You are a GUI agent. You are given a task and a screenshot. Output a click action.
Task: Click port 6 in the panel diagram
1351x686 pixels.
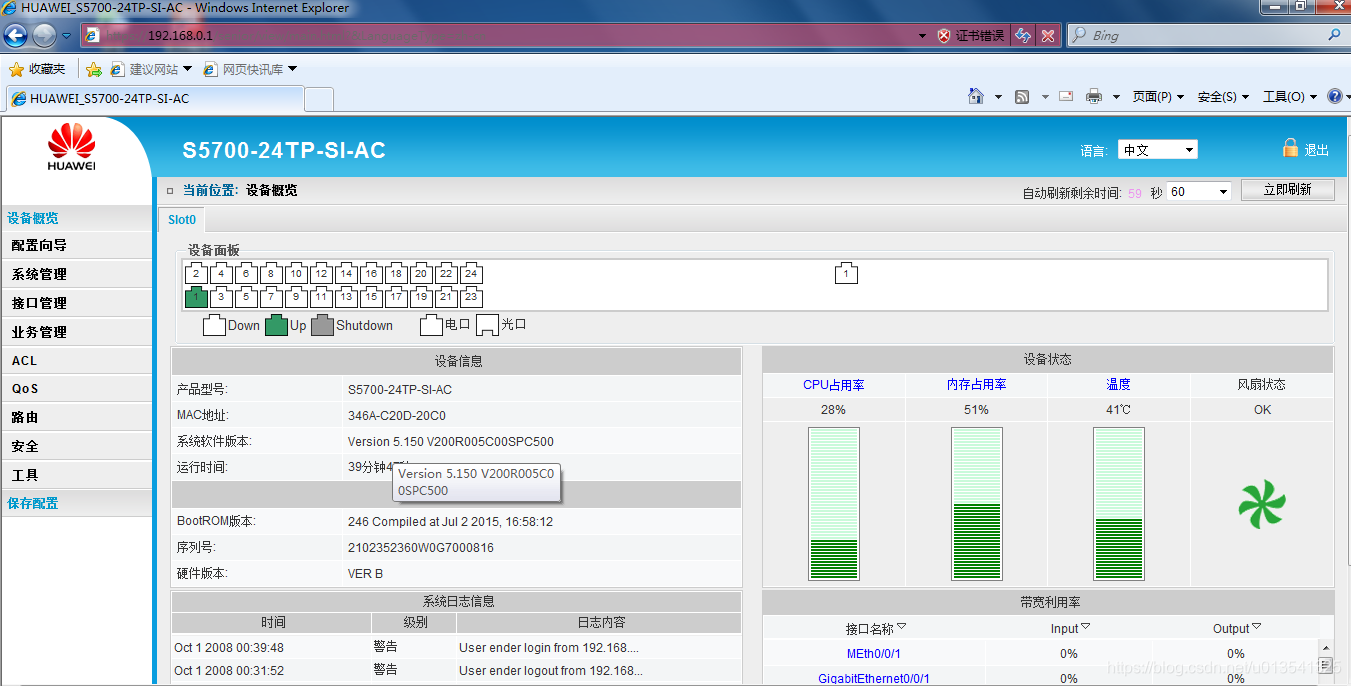(246, 274)
